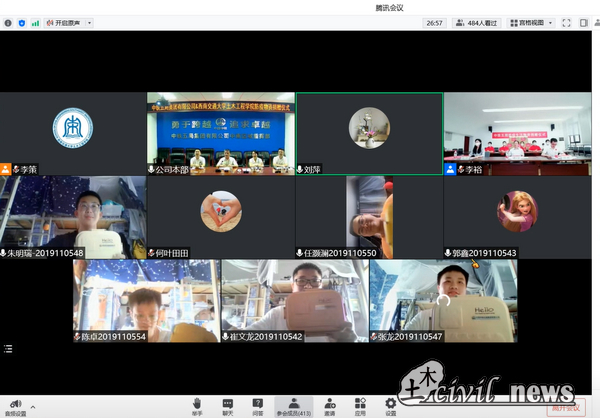Viewport: 600px width, 418px height.
Task: Click the 邀请 invite icon
Action: pos(330,404)
